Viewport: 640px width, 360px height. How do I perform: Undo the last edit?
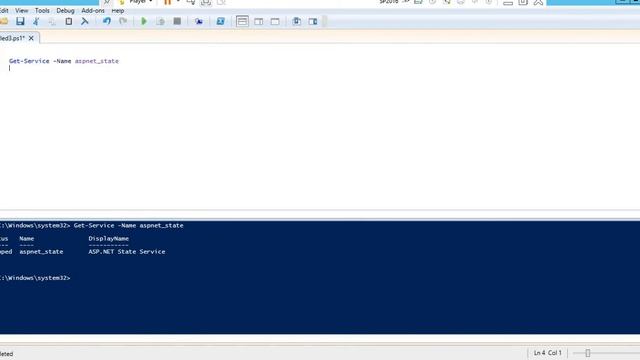click(x=107, y=21)
